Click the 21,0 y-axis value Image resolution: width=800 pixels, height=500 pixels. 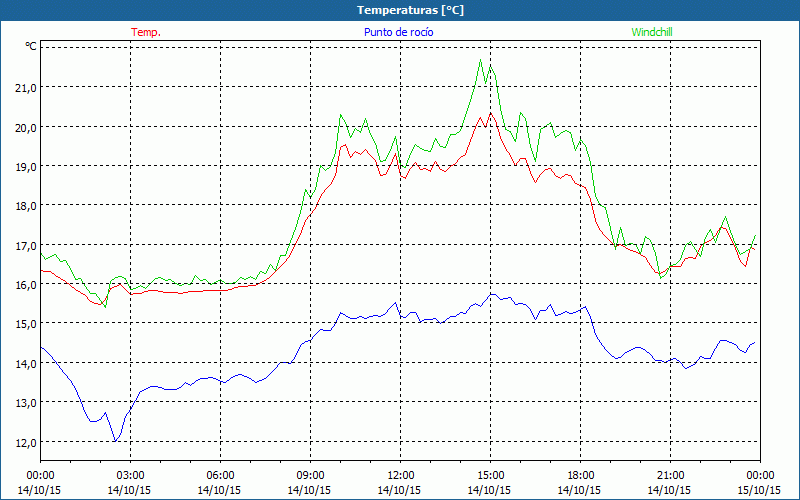click(26, 88)
